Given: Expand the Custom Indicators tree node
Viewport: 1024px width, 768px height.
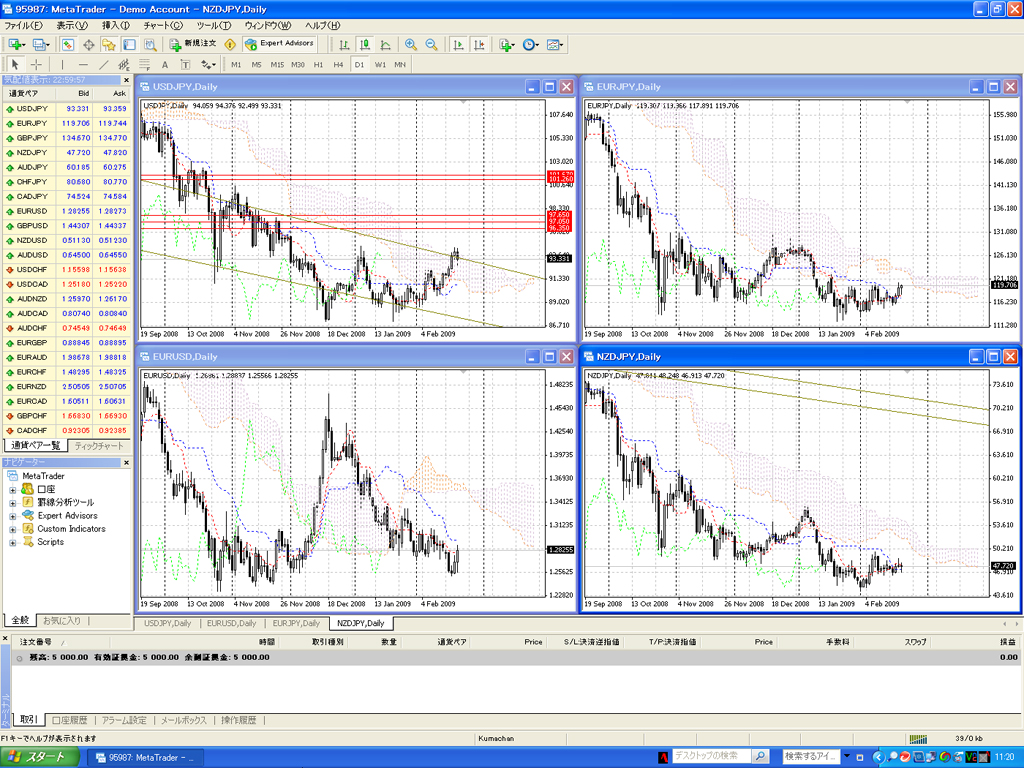Looking at the screenshot, I should tap(13, 529).
